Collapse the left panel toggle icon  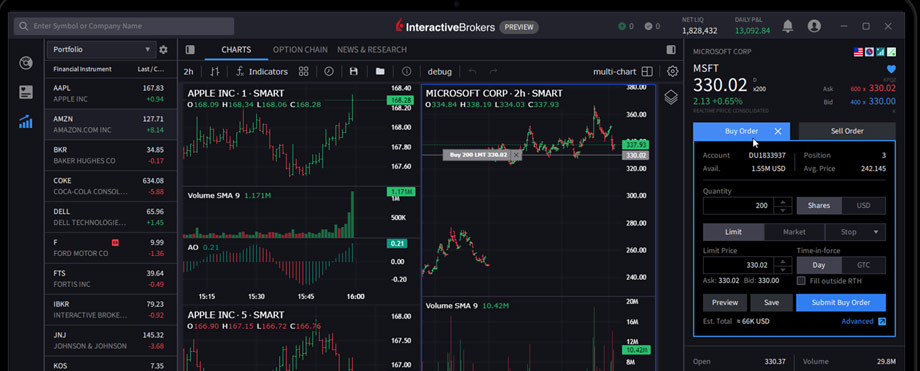(x=190, y=50)
